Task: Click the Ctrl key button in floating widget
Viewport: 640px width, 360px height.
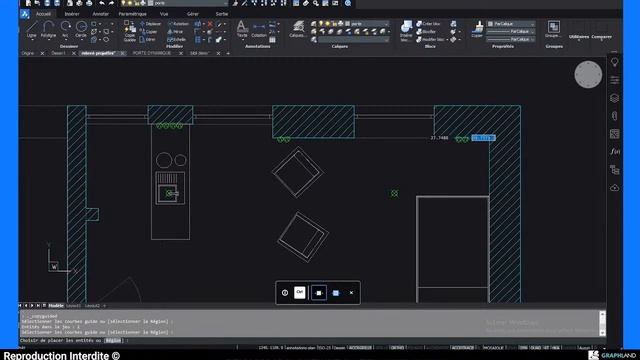Action: pyautogui.click(x=300, y=293)
